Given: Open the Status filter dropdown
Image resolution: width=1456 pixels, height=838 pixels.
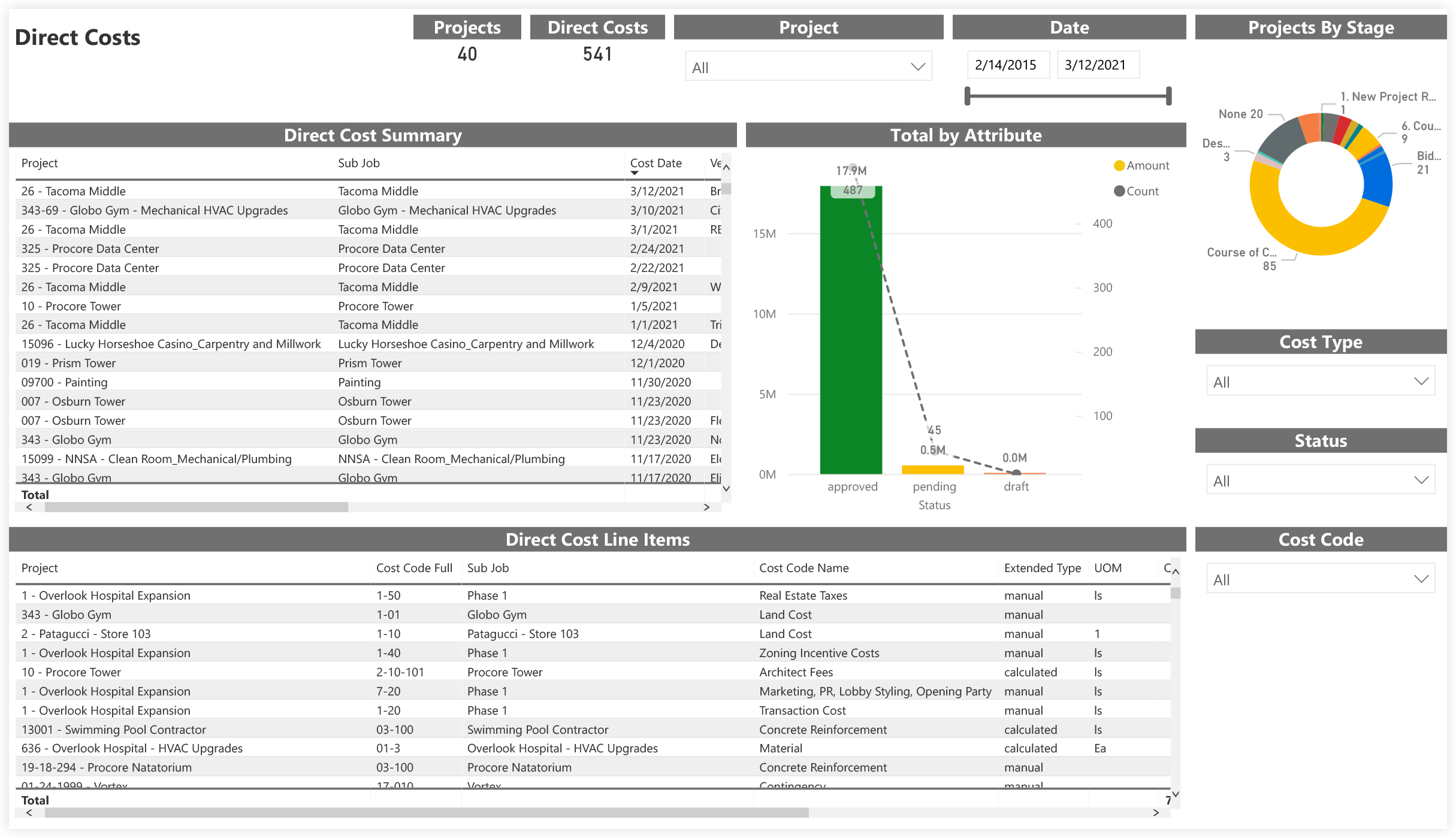Looking at the screenshot, I should (1320, 480).
